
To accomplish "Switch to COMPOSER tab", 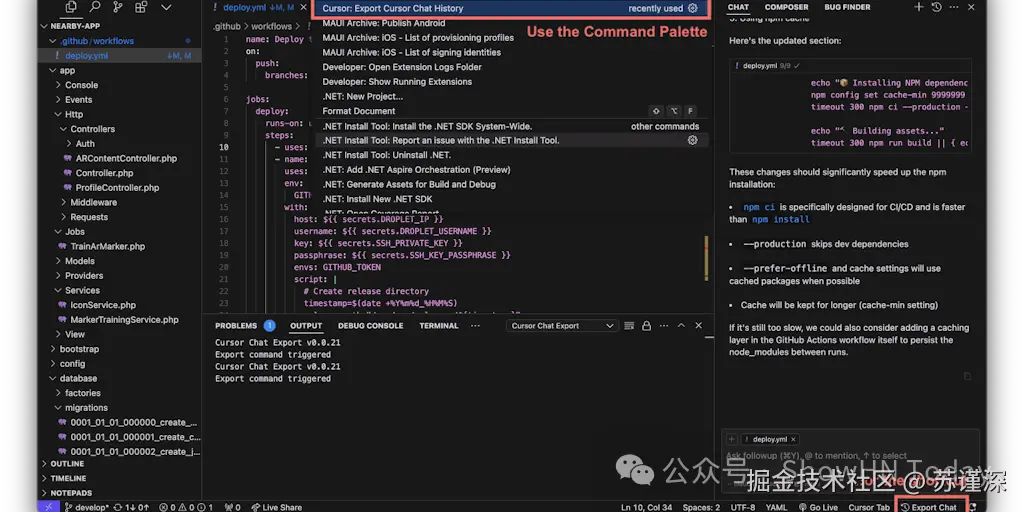I will (786, 7).
